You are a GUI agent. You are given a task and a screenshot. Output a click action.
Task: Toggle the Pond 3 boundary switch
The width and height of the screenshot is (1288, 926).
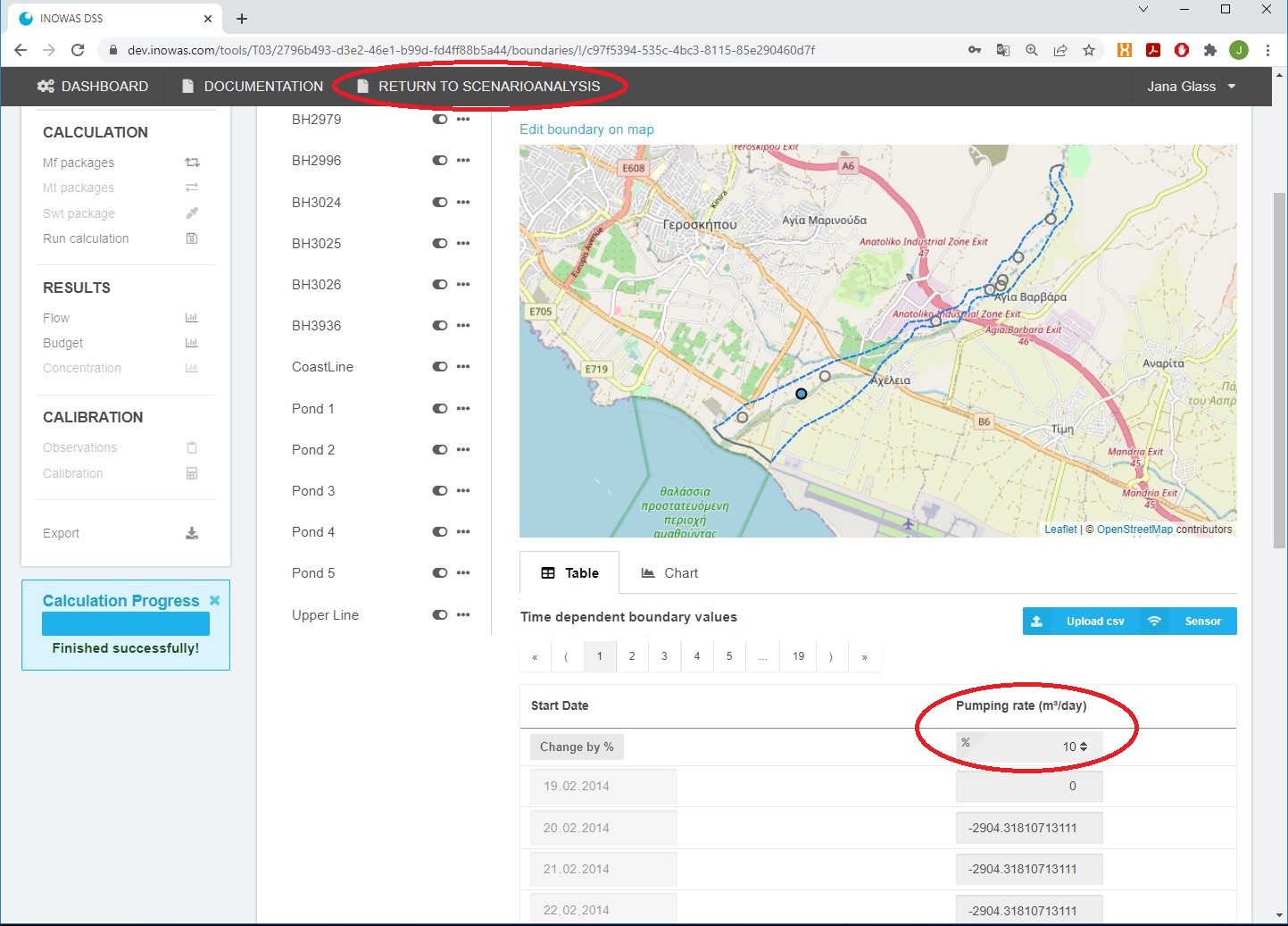click(x=439, y=490)
